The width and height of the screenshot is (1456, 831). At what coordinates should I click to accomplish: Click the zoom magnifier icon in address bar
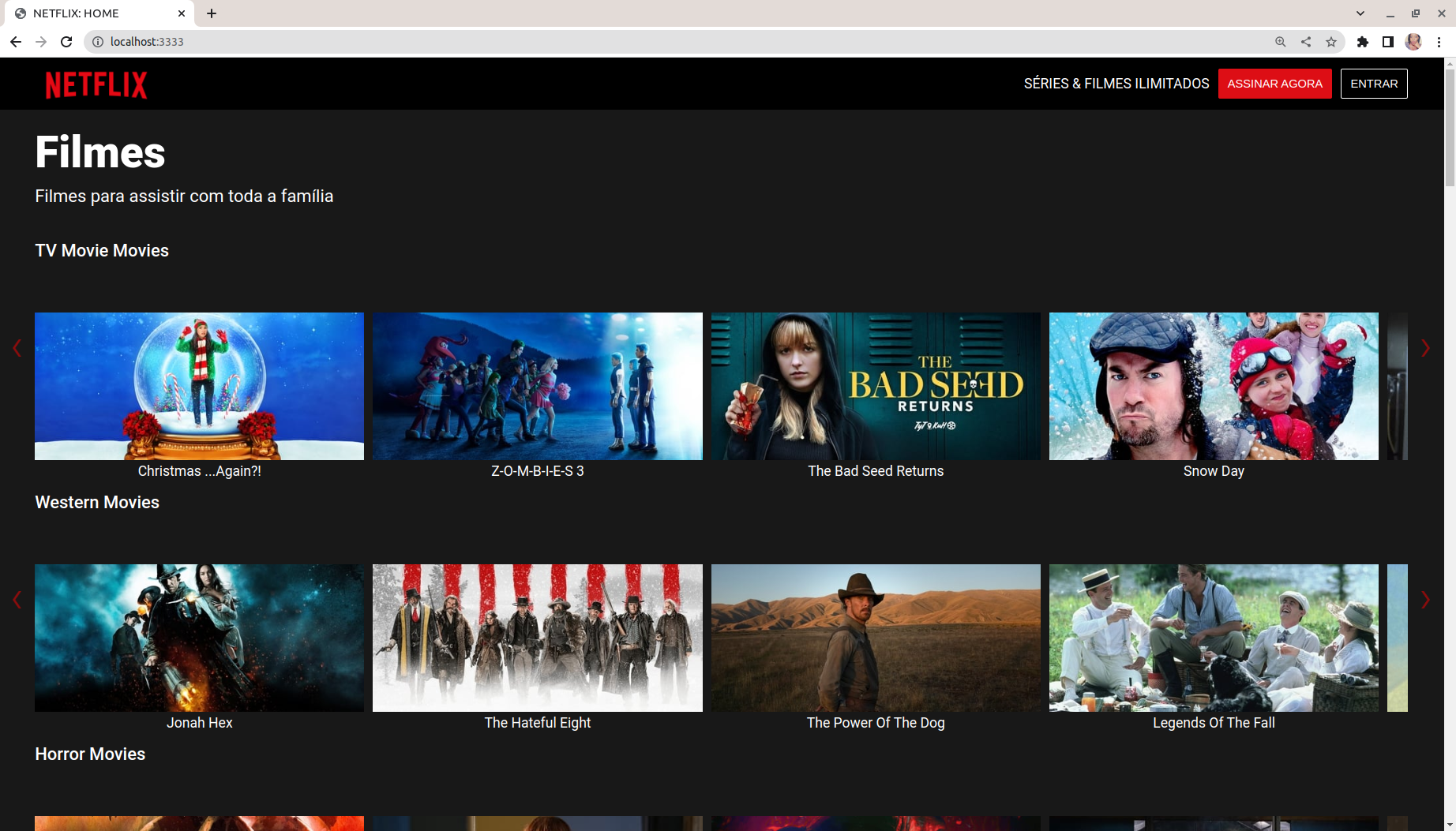point(1280,42)
